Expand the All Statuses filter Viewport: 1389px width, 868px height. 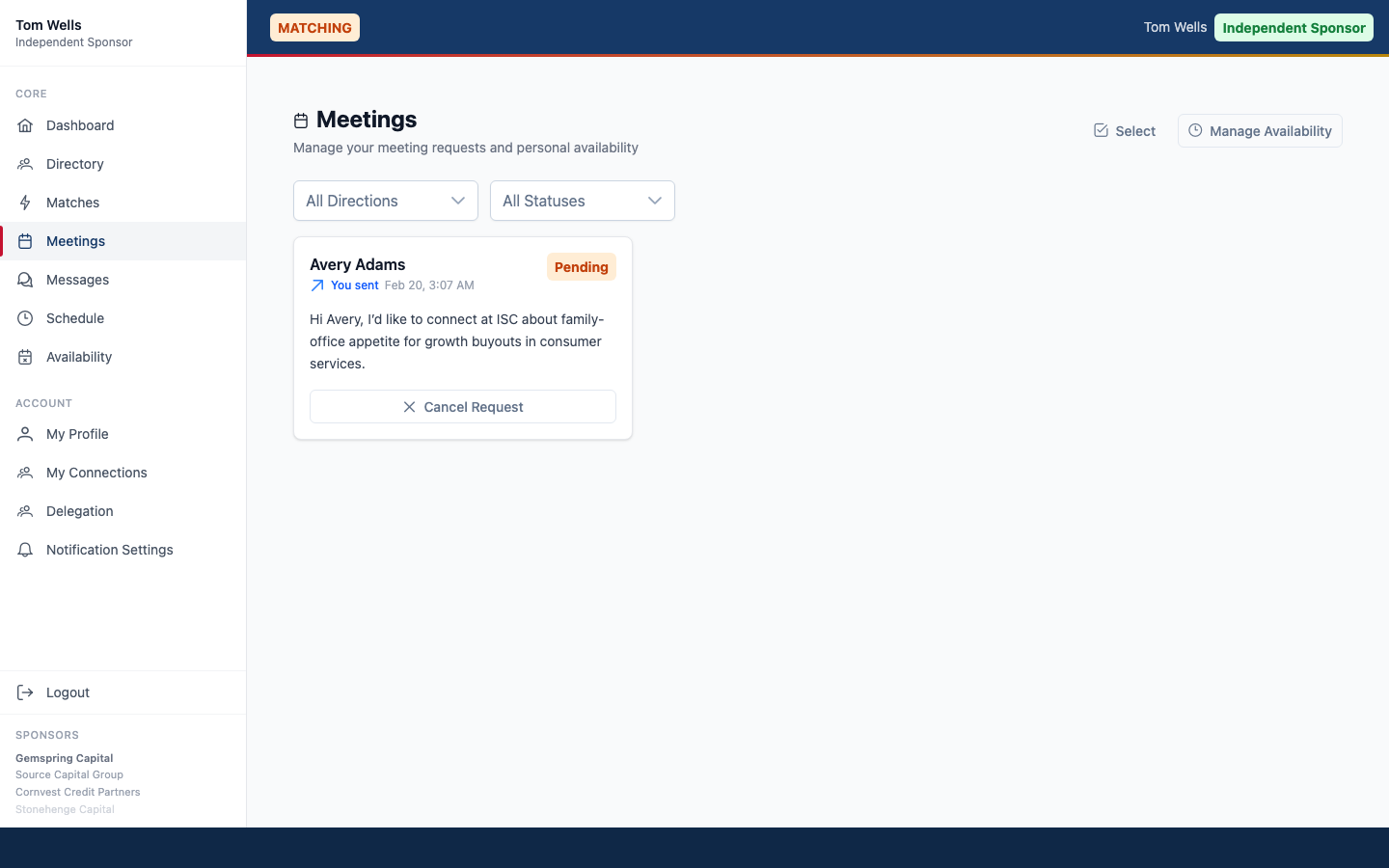(x=582, y=201)
